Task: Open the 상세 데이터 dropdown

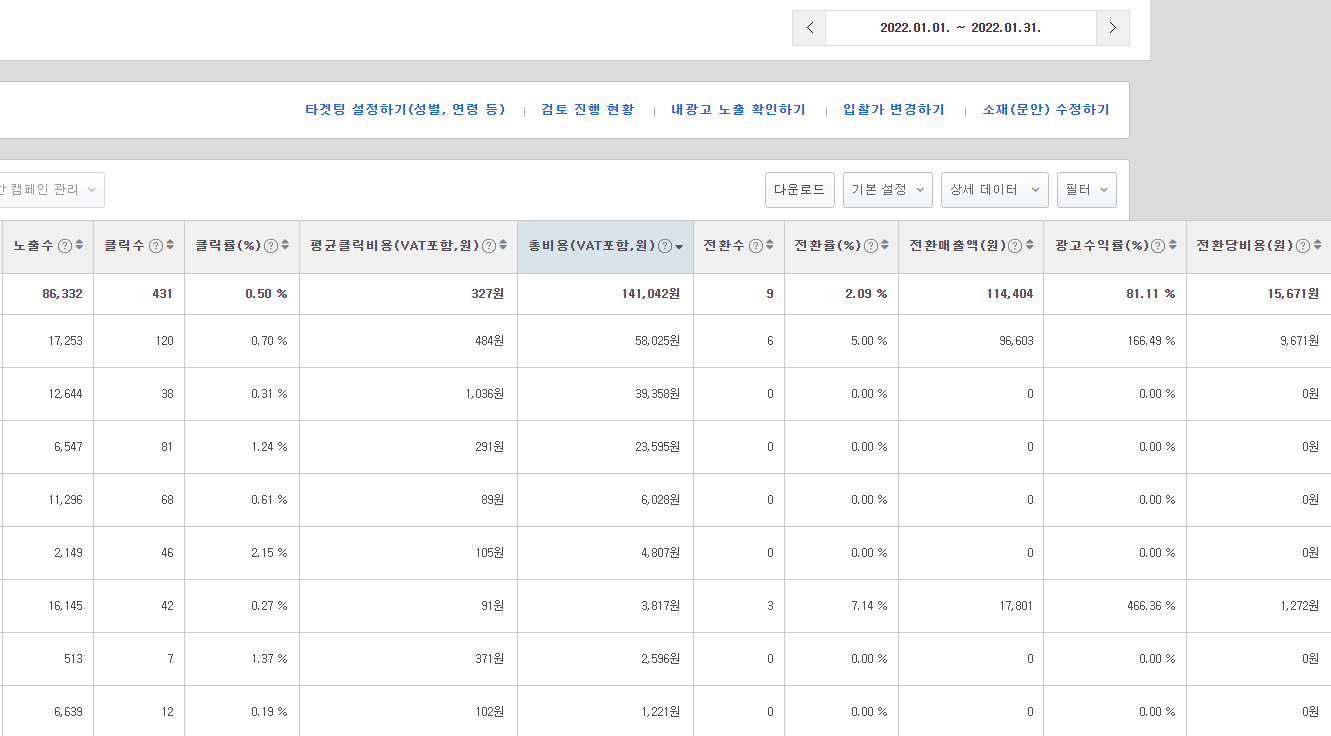Action: (x=994, y=190)
